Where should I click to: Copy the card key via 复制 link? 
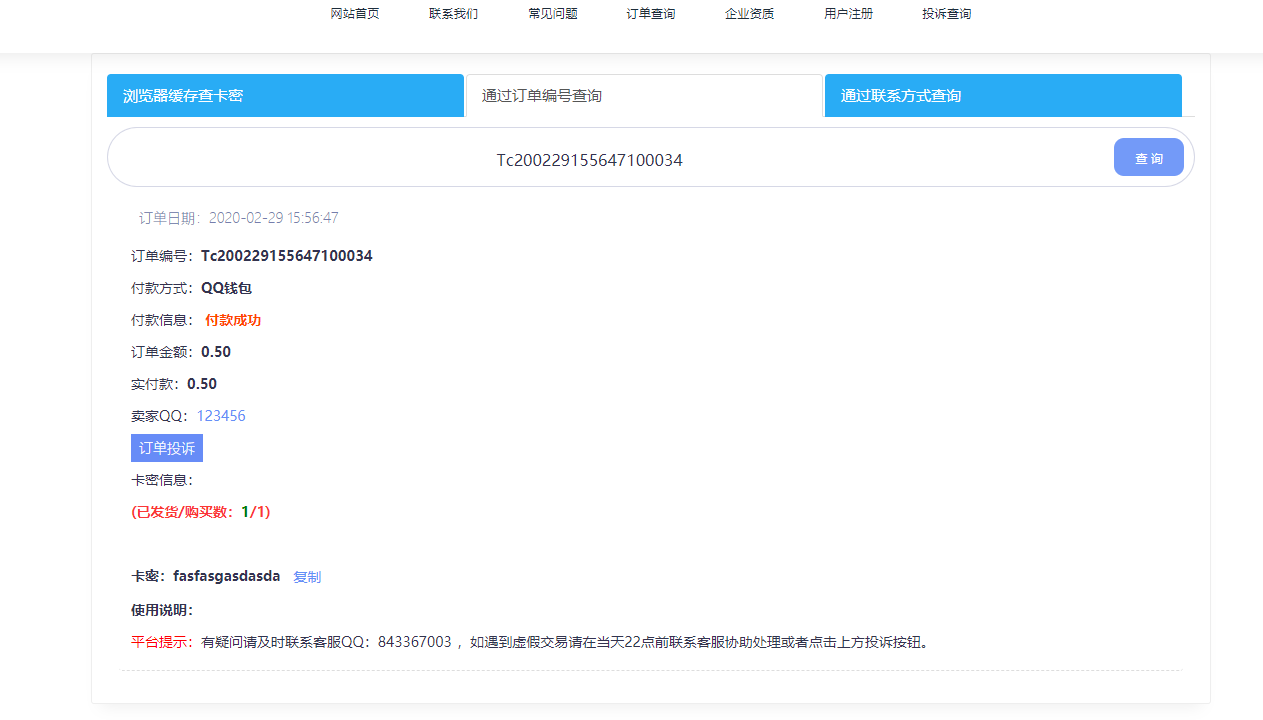[x=307, y=577]
